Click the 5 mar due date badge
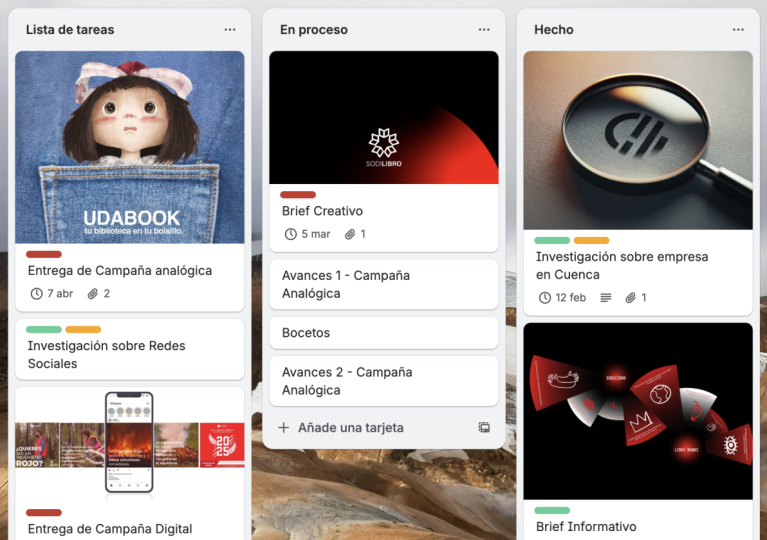 (307, 234)
